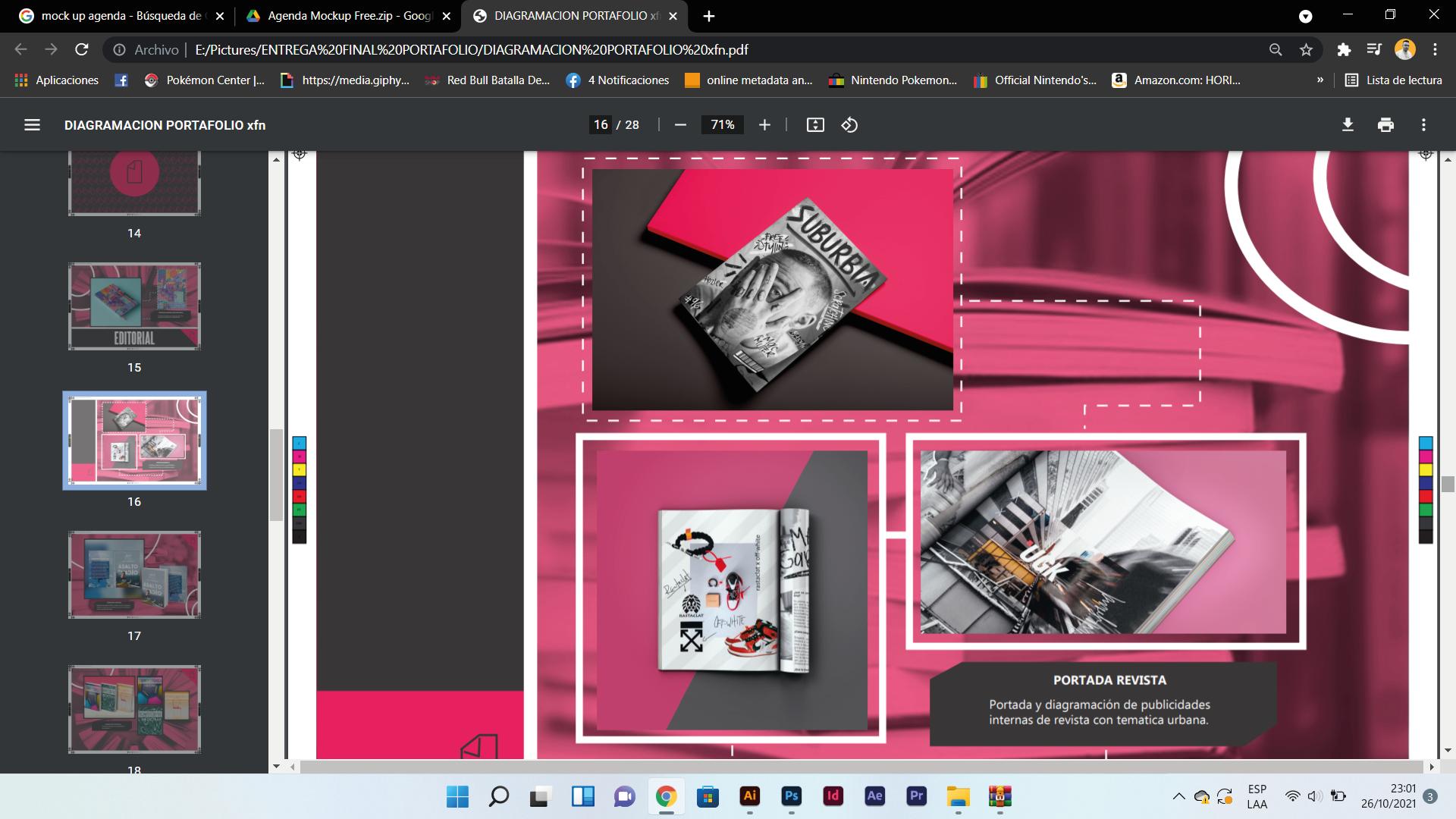Toggle the PDF sidebar menu icon
The width and height of the screenshot is (1456, 819).
tap(32, 125)
